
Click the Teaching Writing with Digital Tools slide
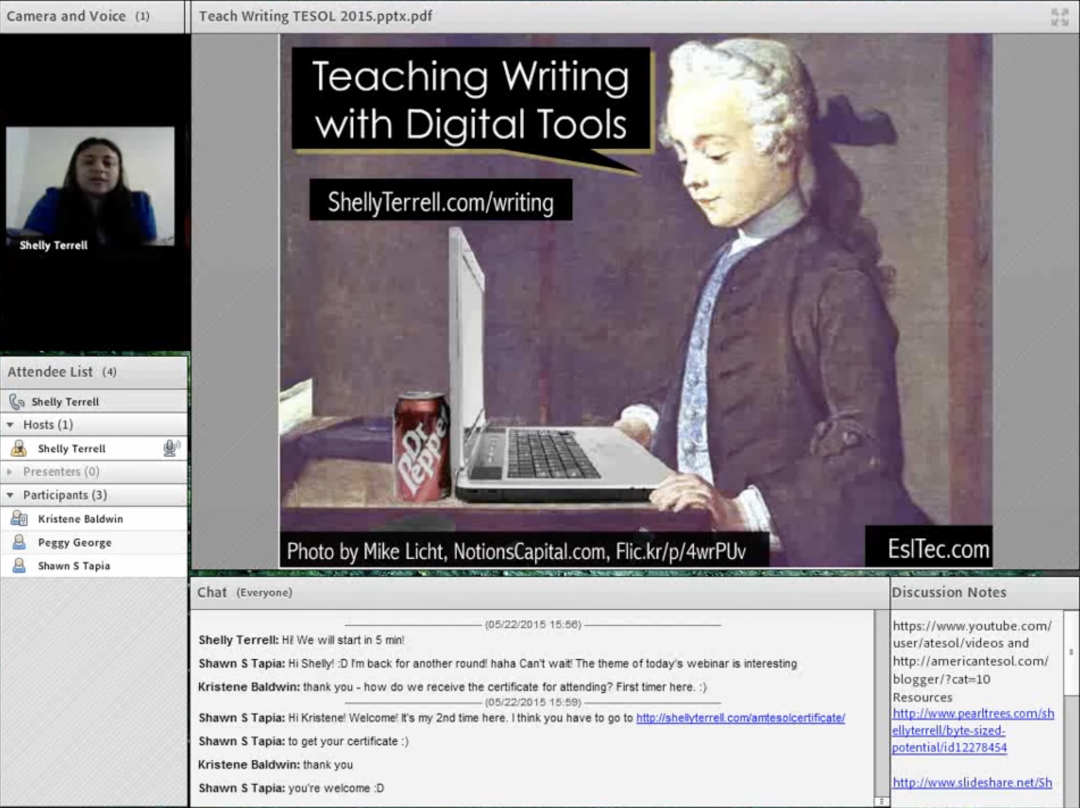pyautogui.click(x=636, y=301)
